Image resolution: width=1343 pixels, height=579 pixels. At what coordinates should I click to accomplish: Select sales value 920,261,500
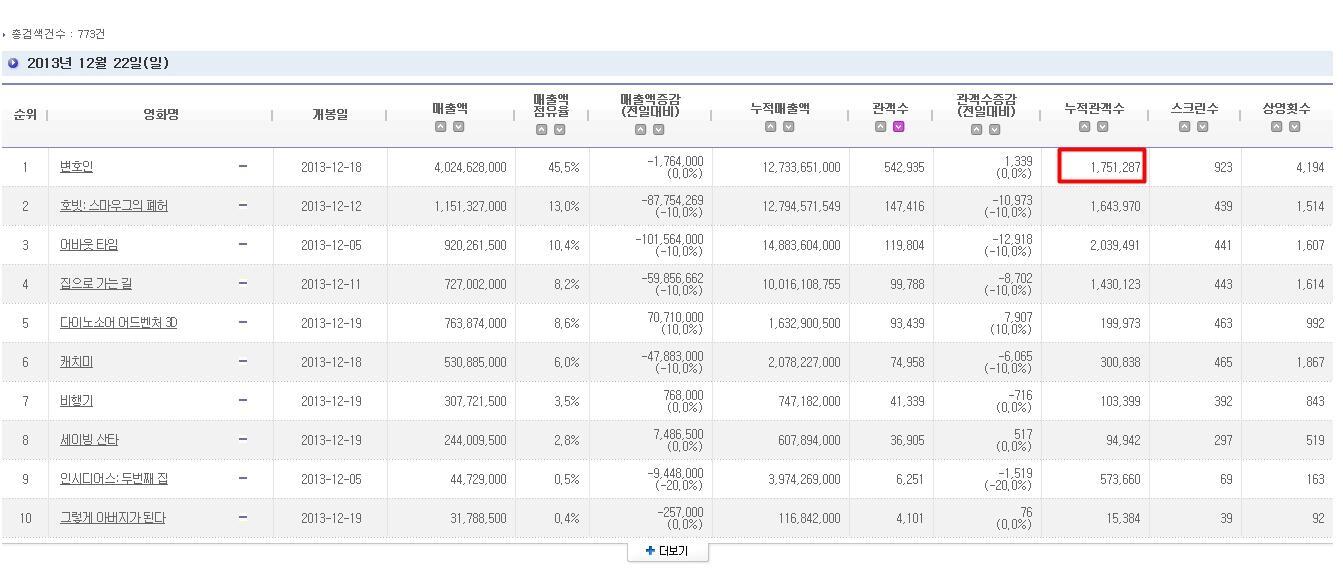(x=476, y=246)
